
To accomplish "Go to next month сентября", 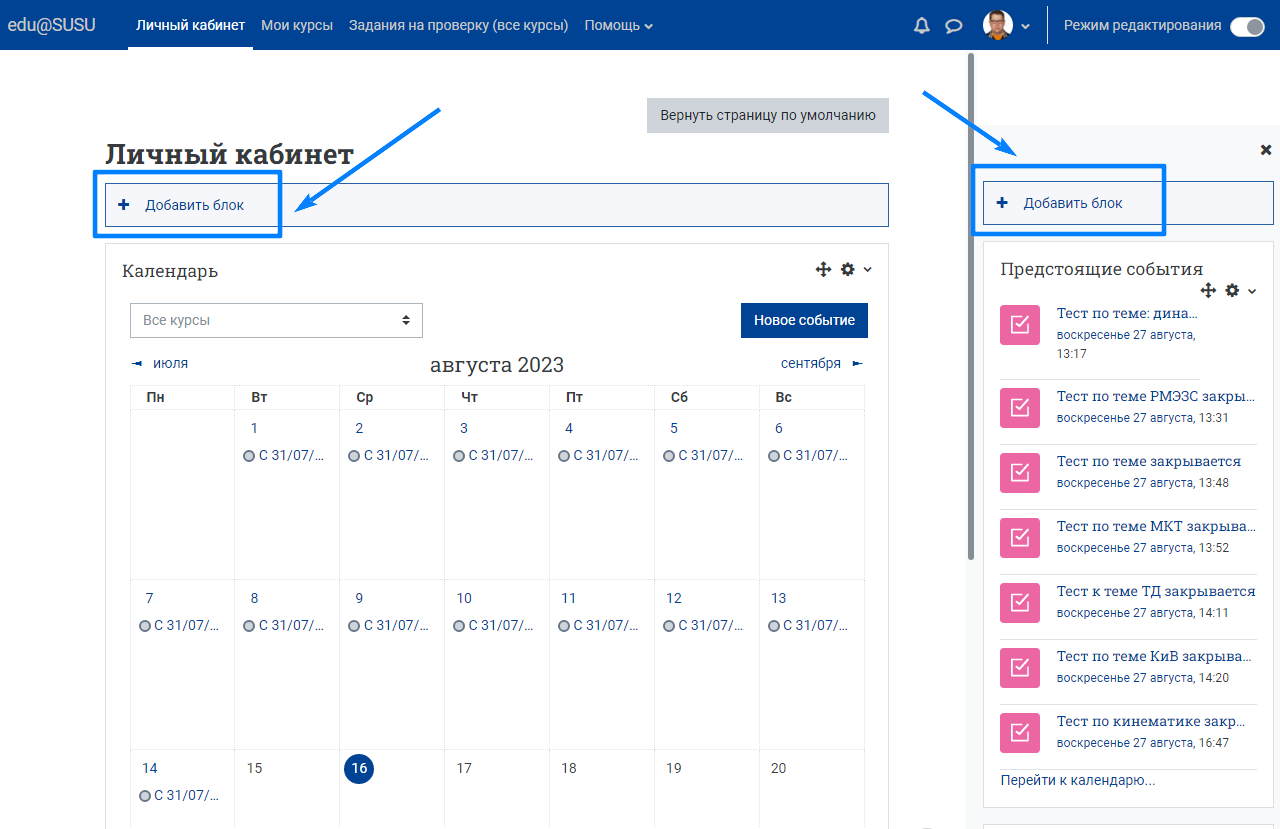I will tap(822, 363).
